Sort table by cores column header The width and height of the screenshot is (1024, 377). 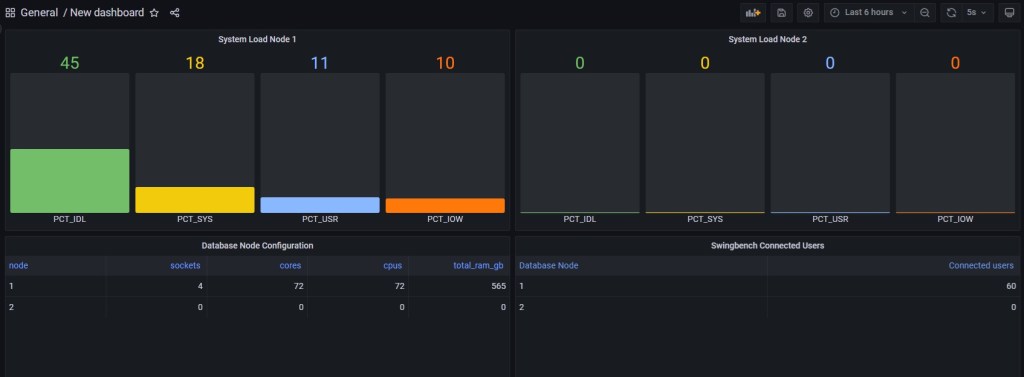click(291, 265)
